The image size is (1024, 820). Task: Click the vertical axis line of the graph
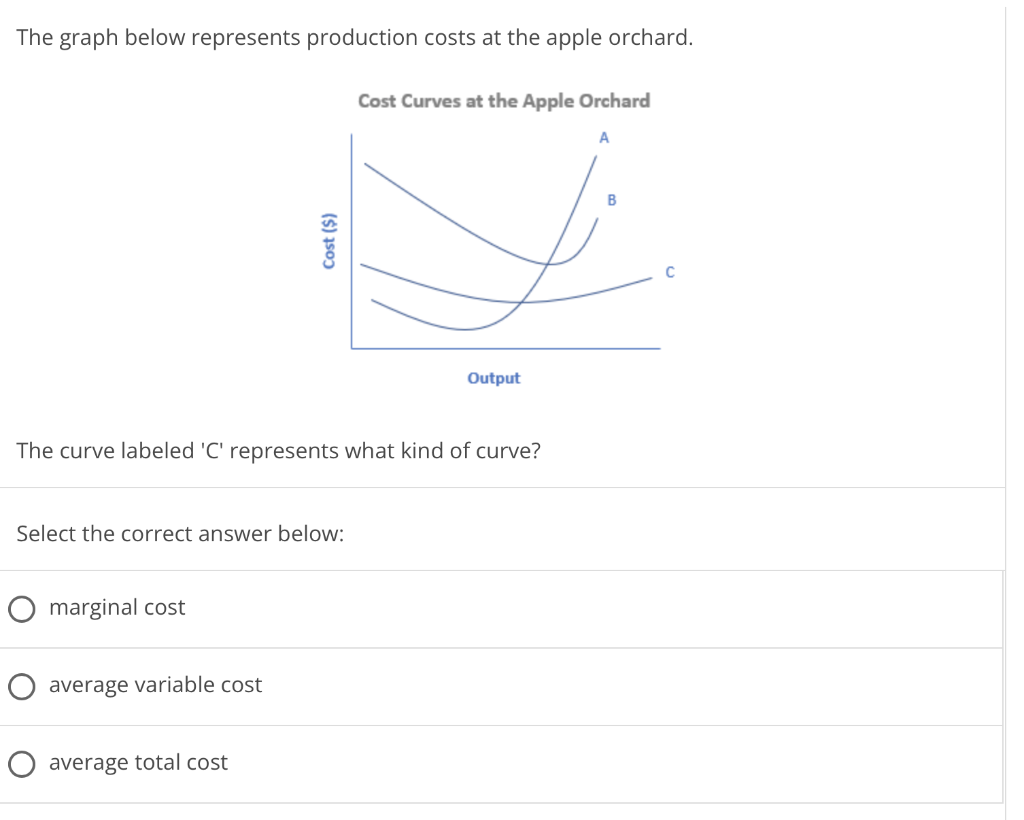(x=352, y=240)
